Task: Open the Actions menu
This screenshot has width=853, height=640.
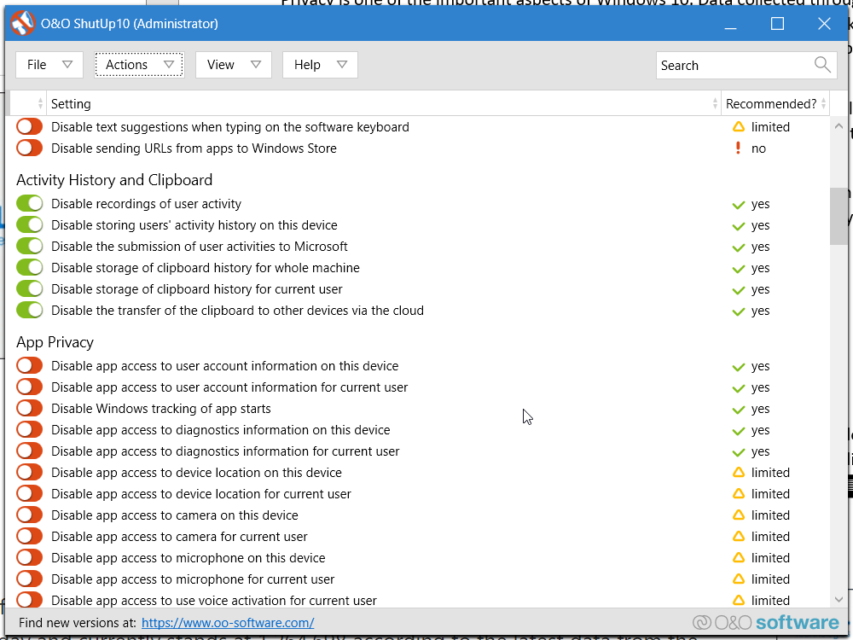Action: pyautogui.click(x=138, y=64)
